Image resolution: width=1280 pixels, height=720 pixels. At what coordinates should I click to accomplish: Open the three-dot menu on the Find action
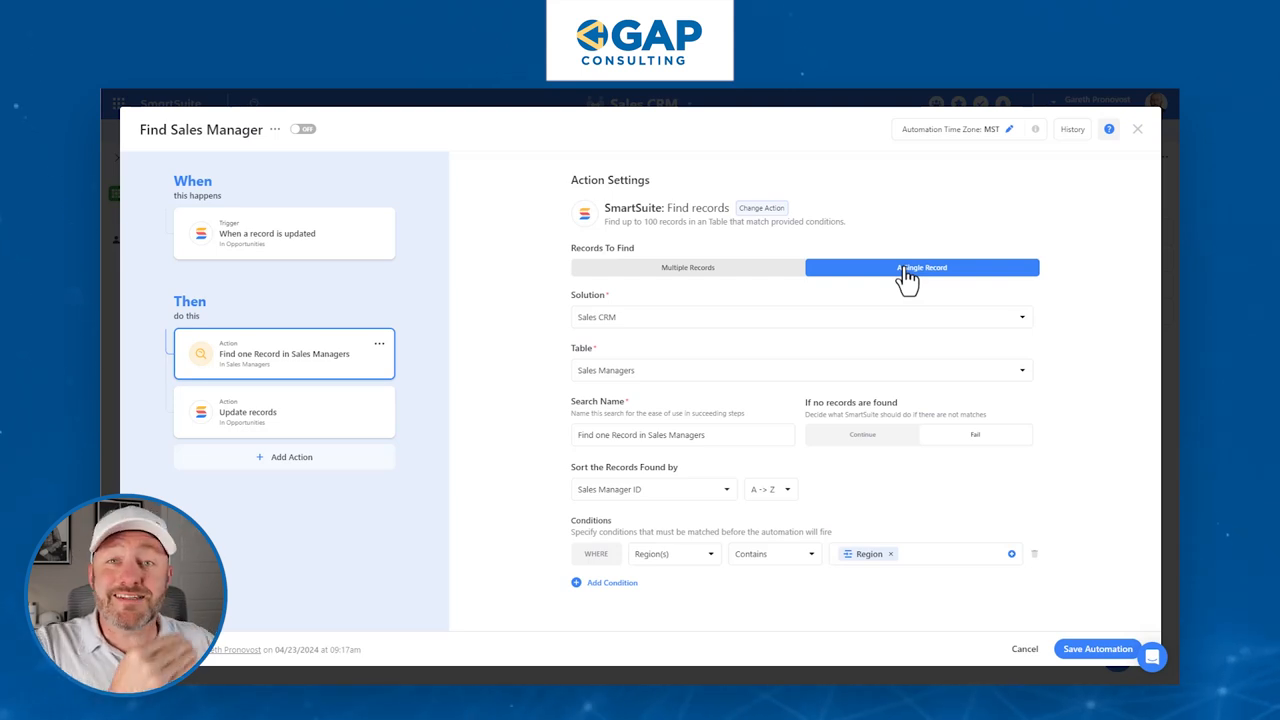[x=379, y=343]
